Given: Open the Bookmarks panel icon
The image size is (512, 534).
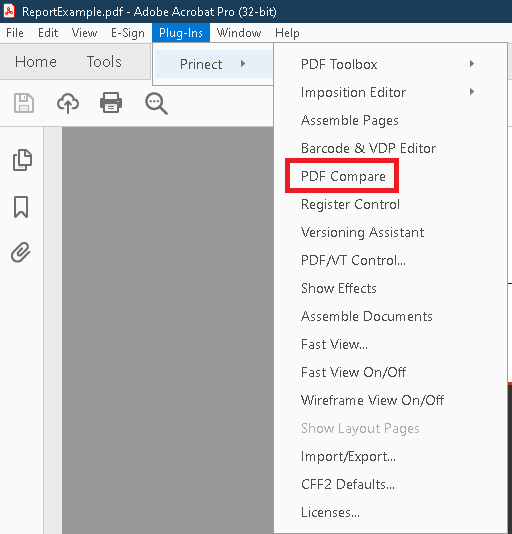Looking at the screenshot, I should [21, 206].
